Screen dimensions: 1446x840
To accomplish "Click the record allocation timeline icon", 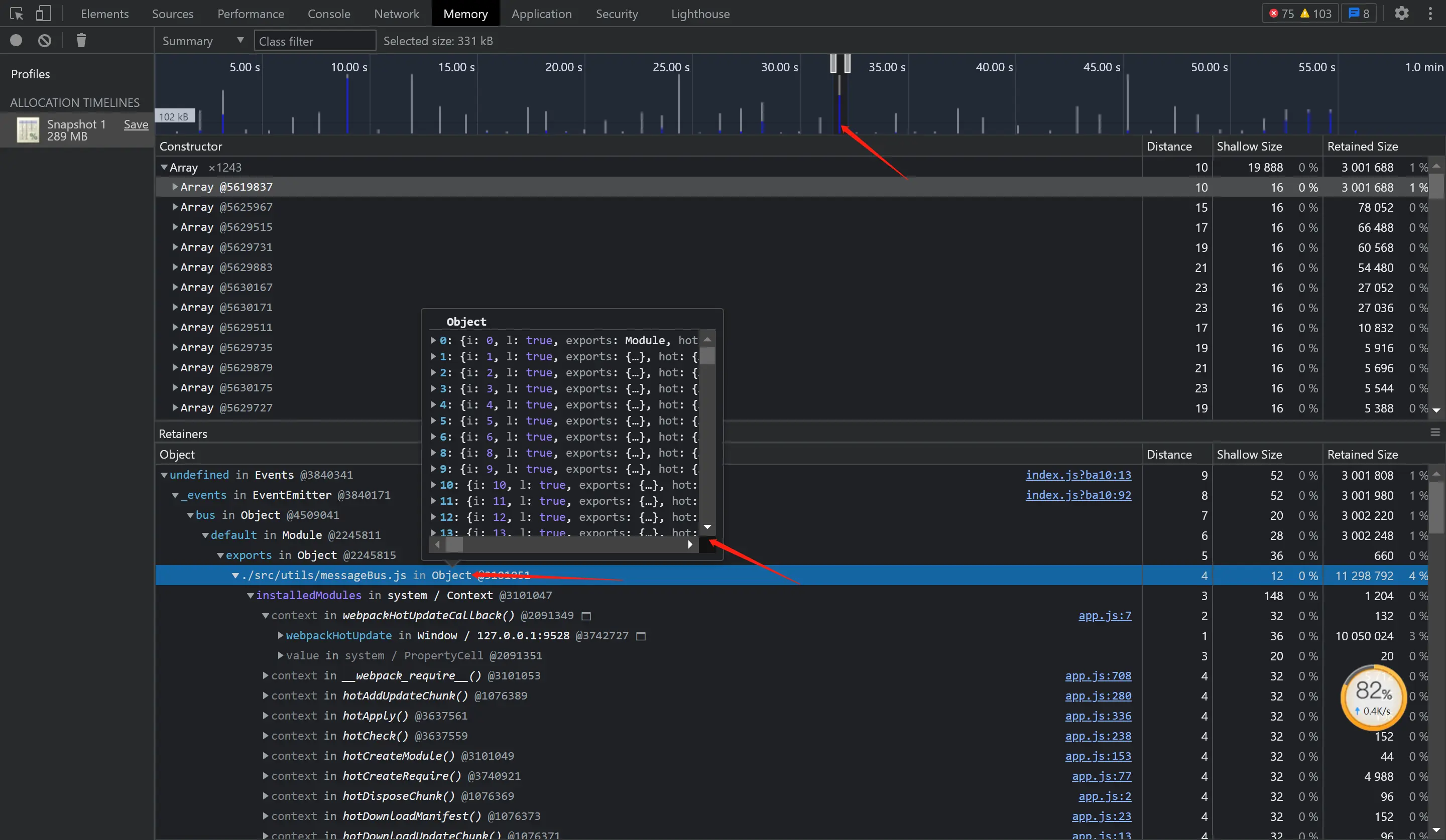I will tap(16, 40).
